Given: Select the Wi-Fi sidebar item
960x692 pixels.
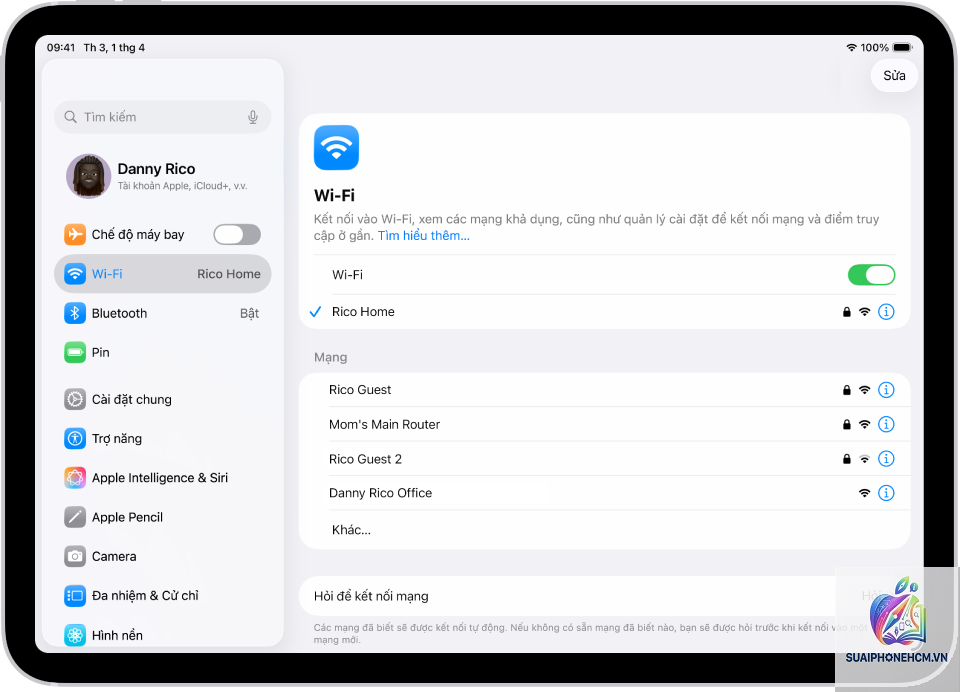Looking at the screenshot, I should (163, 274).
